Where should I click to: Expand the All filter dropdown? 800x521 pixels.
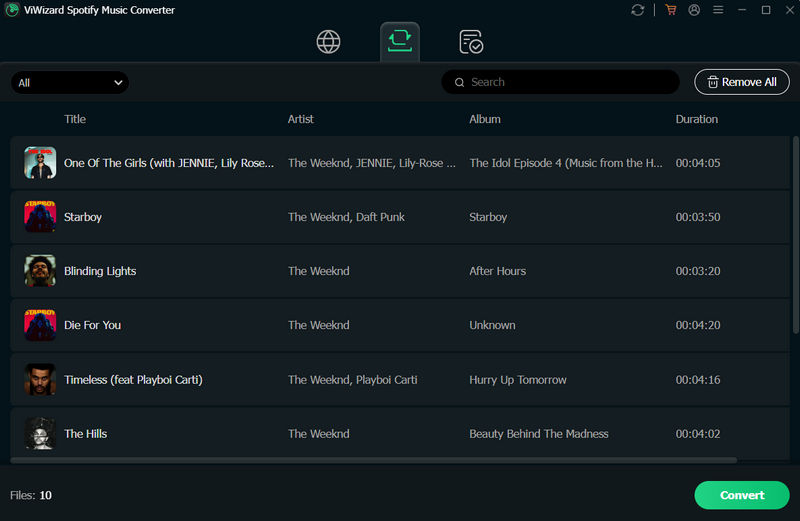(70, 83)
